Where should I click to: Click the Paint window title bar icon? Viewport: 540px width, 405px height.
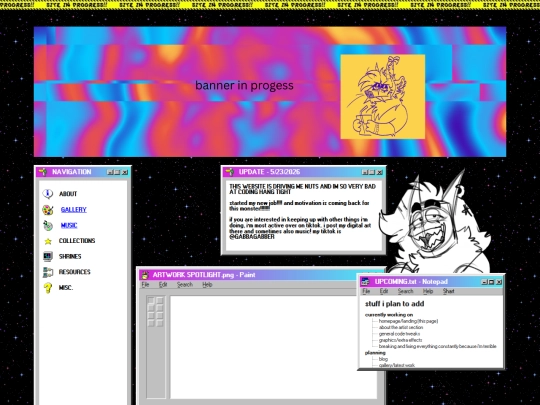(145, 275)
